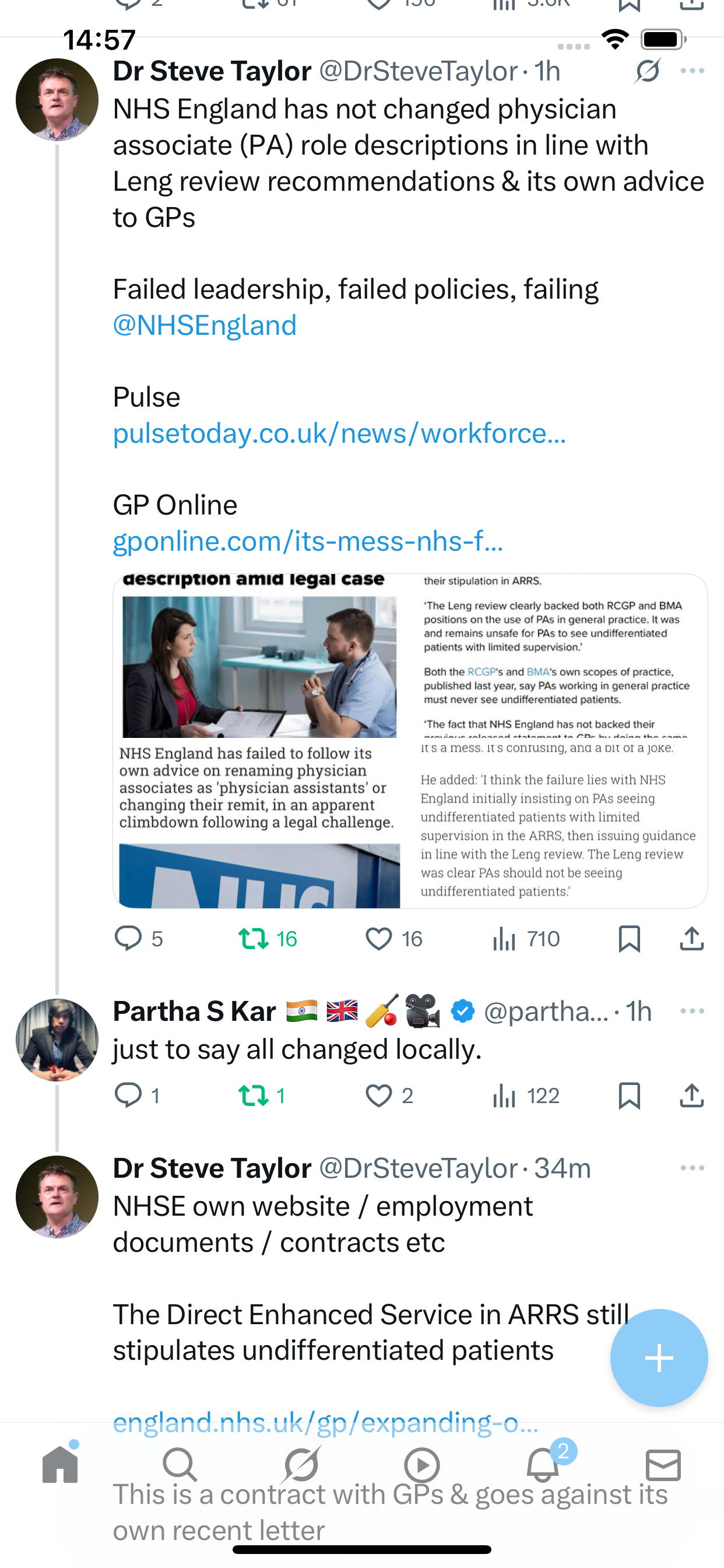This screenshot has width=724, height=1568.
Task: Open Messages envelope icon
Action: [663, 1464]
